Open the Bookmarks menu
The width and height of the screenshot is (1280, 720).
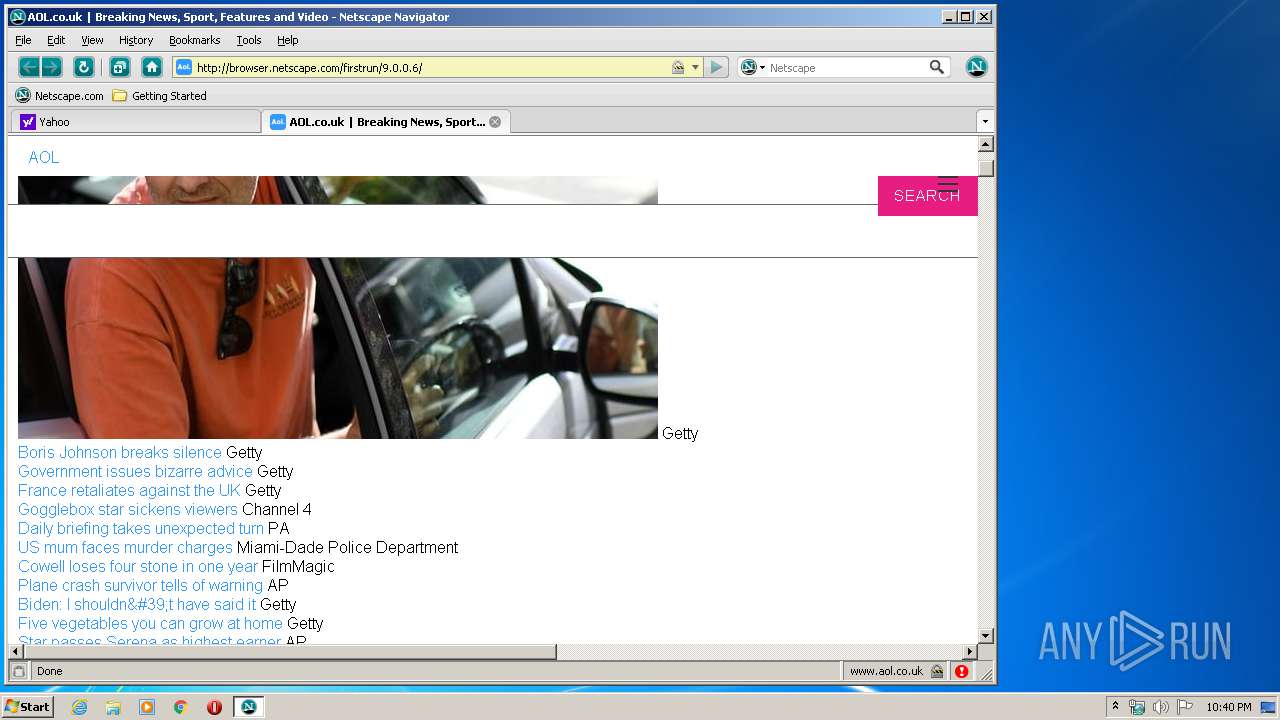click(194, 40)
